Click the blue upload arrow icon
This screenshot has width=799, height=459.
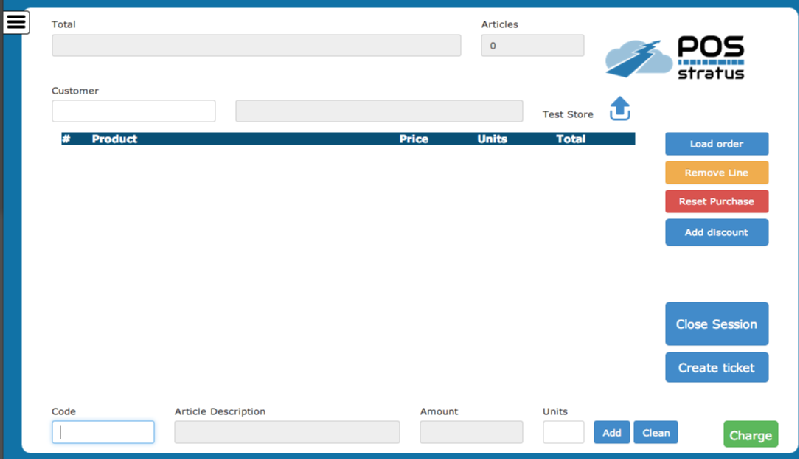620,109
